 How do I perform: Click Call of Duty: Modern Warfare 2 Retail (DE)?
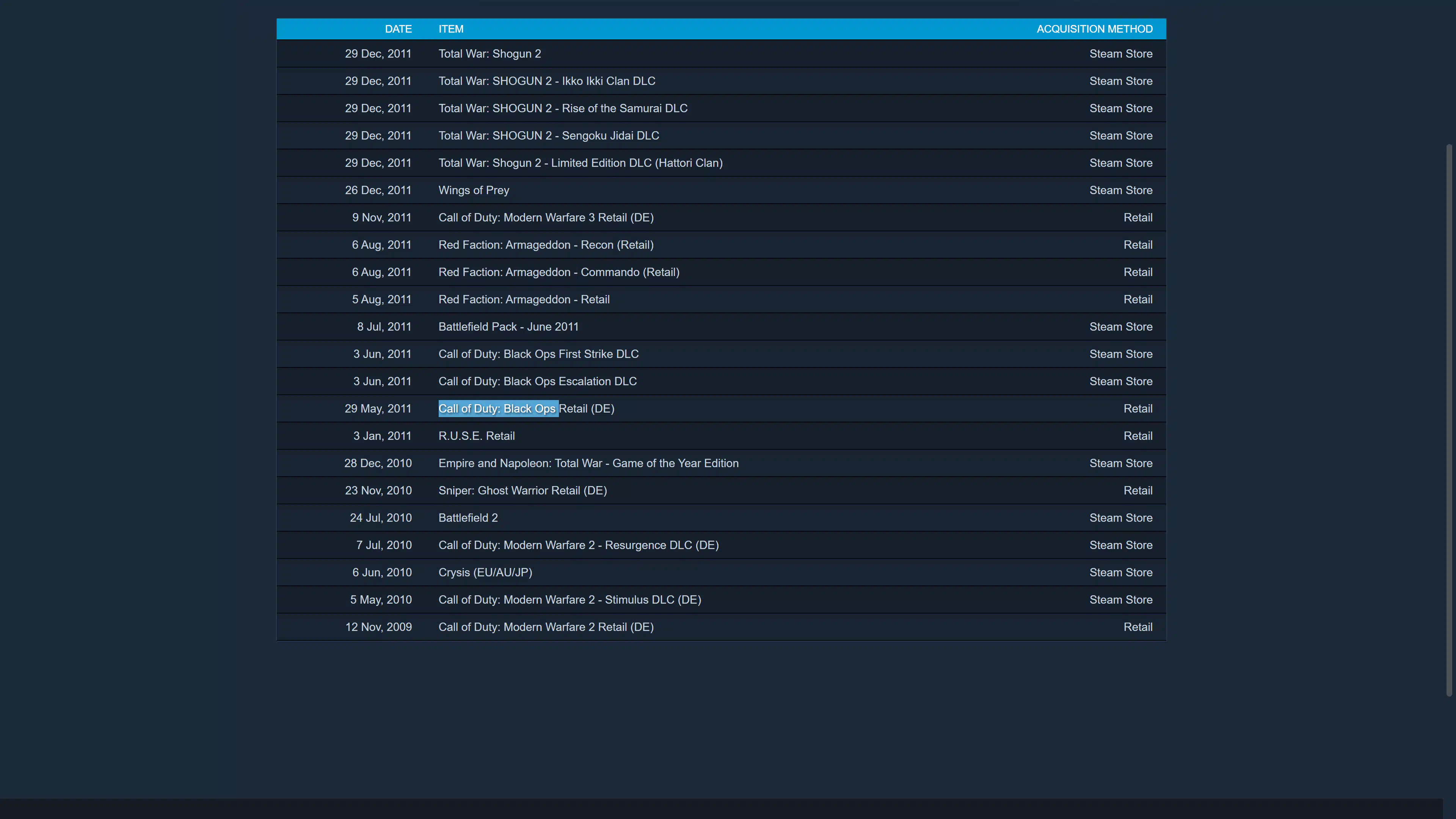546,628
